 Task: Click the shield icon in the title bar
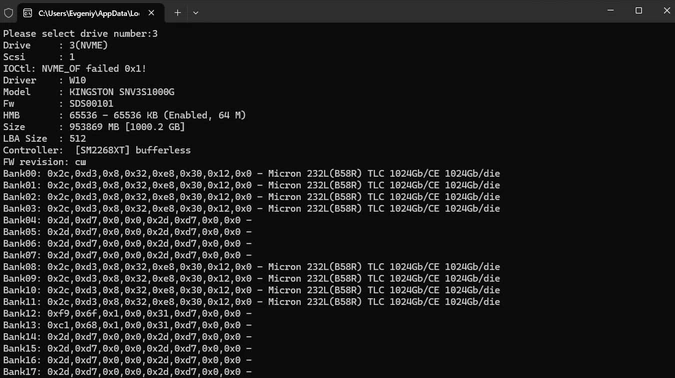[x=8, y=13]
